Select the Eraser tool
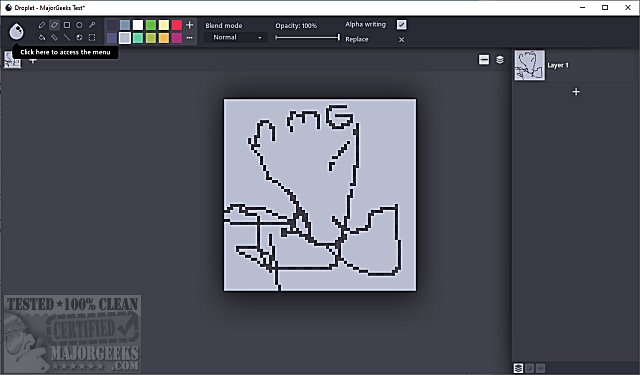The width and height of the screenshot is (640, 375). (54, 25)
